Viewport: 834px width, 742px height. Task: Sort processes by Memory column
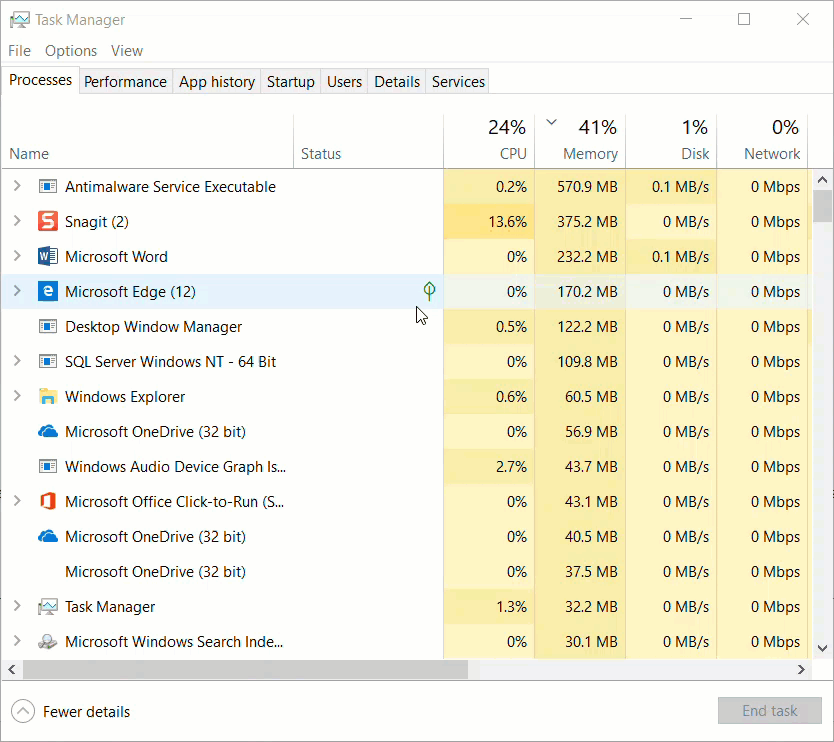(580, 141)
